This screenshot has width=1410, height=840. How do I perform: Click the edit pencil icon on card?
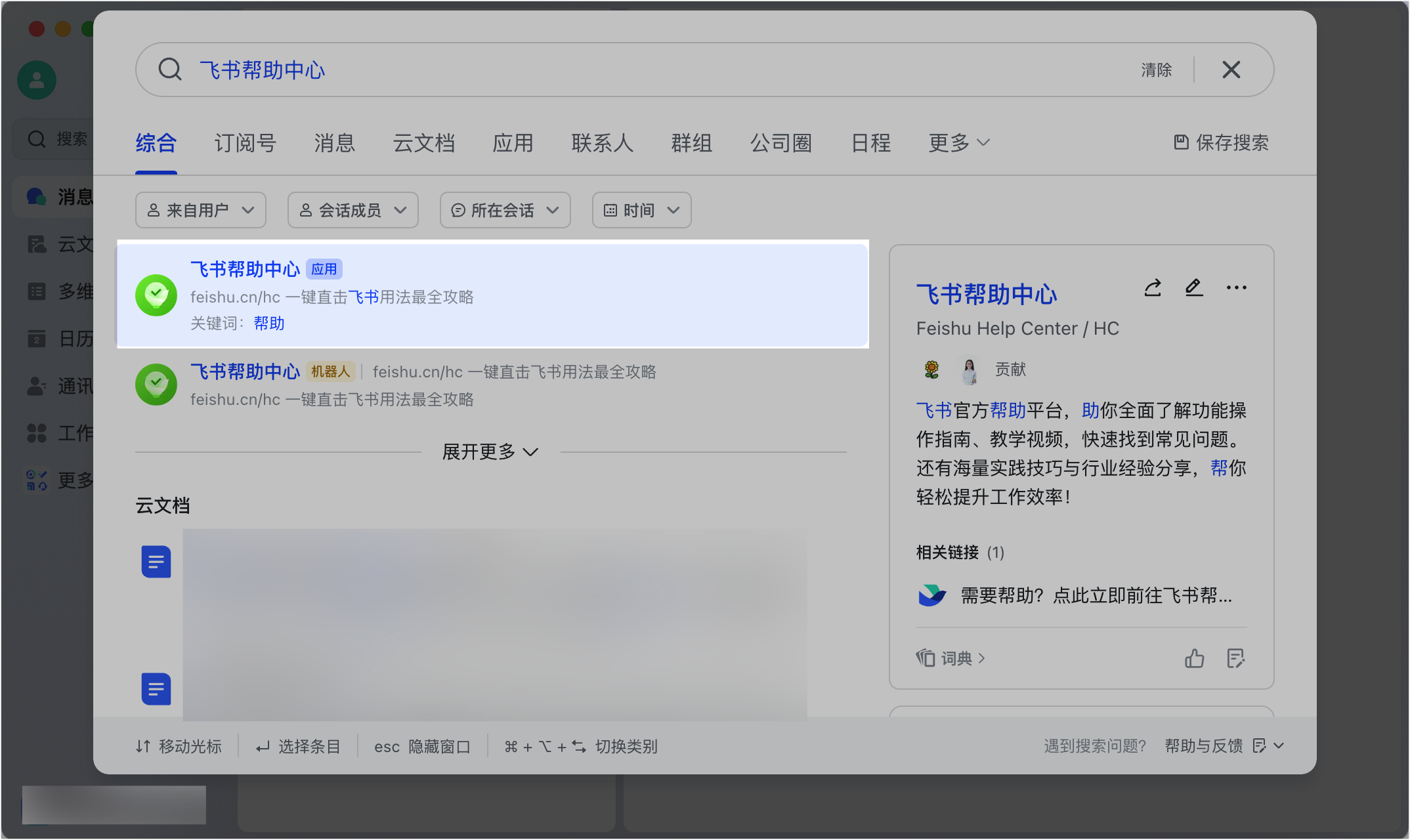coord(1194,288)
